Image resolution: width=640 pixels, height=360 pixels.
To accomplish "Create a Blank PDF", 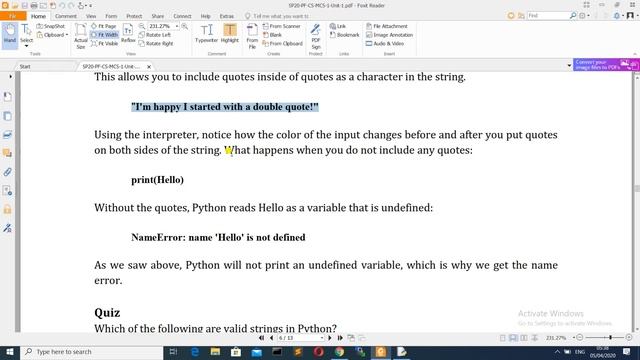I will pyautogui.click(x=272, y=35).
